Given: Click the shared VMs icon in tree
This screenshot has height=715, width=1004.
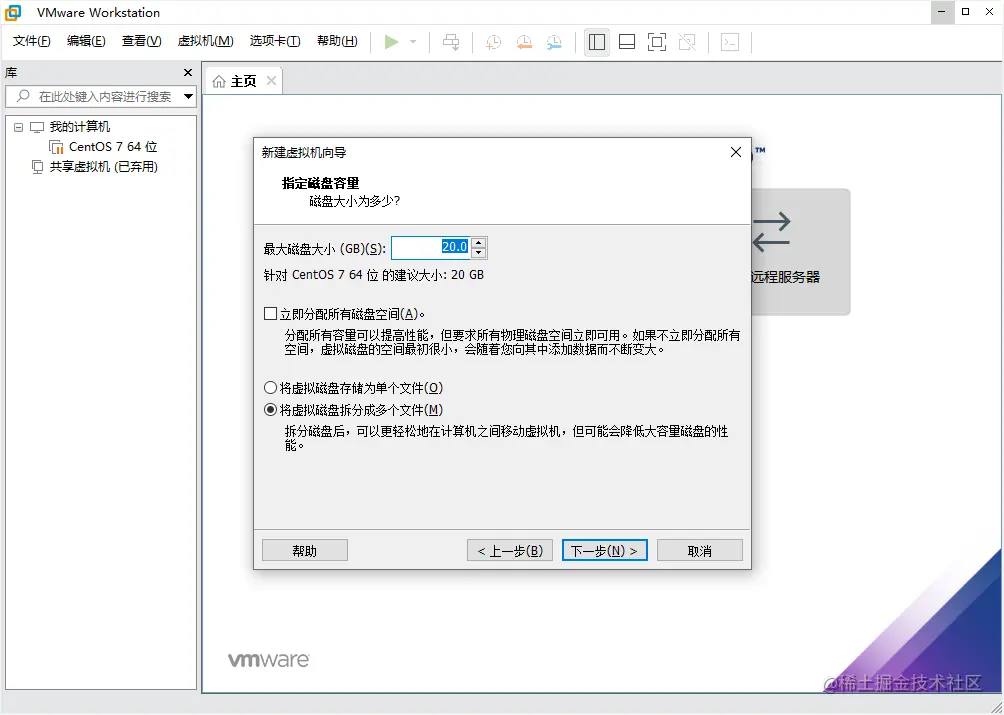Looking at the screenshot, I should [x=38, y=167].
